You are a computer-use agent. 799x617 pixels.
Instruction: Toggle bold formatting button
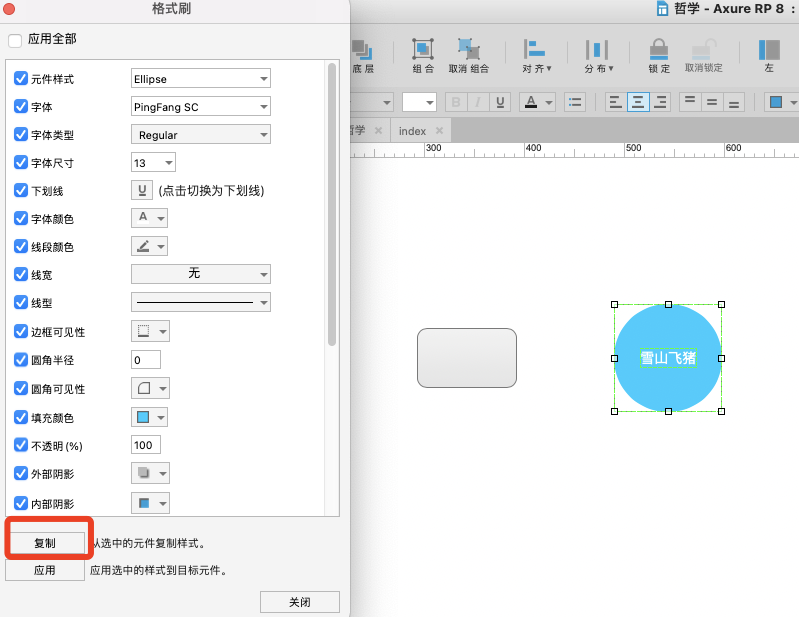coord(456,102)
